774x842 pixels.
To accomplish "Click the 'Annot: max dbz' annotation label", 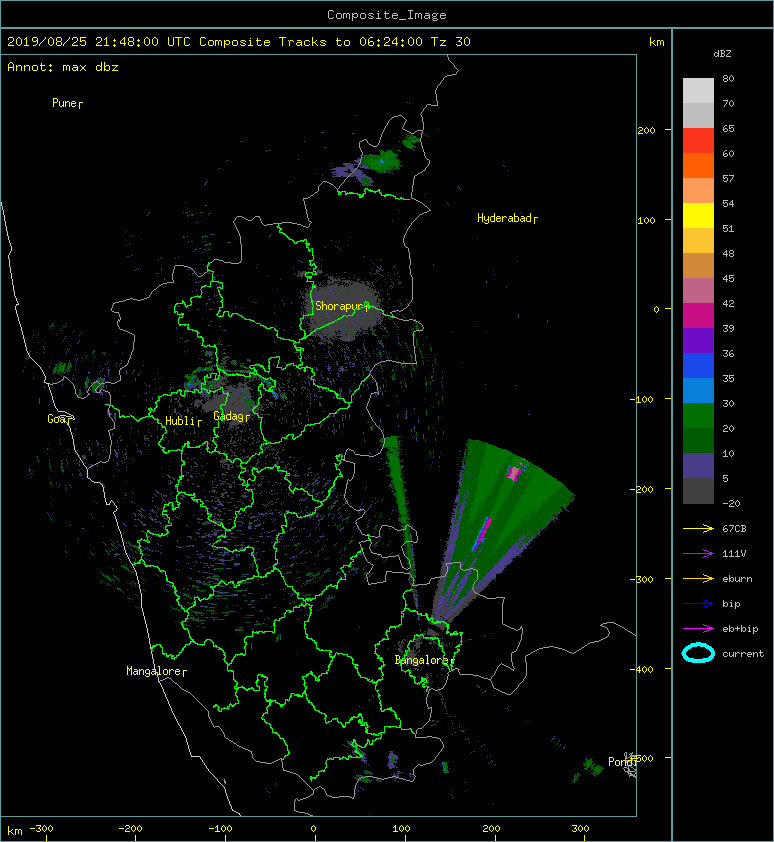I will click(63, 67).
